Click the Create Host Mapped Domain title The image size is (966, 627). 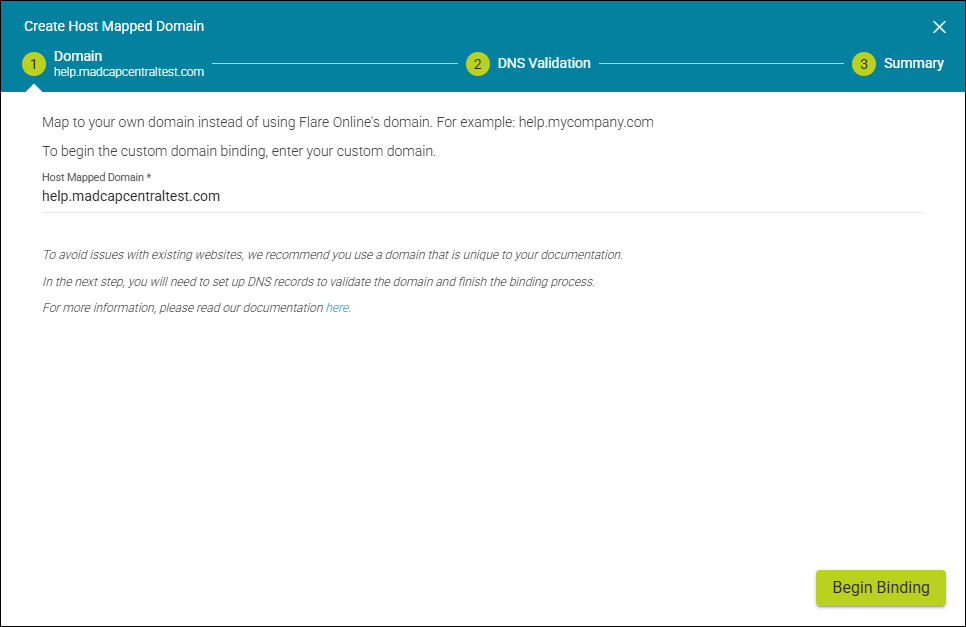pyautogui.click(x=114, y=26)
